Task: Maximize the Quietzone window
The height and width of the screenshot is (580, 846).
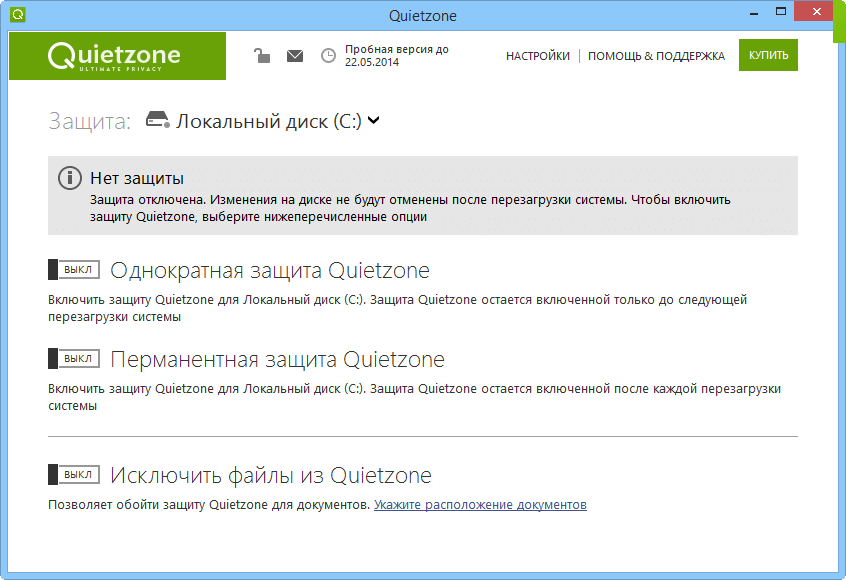Action: pos(781,12)
